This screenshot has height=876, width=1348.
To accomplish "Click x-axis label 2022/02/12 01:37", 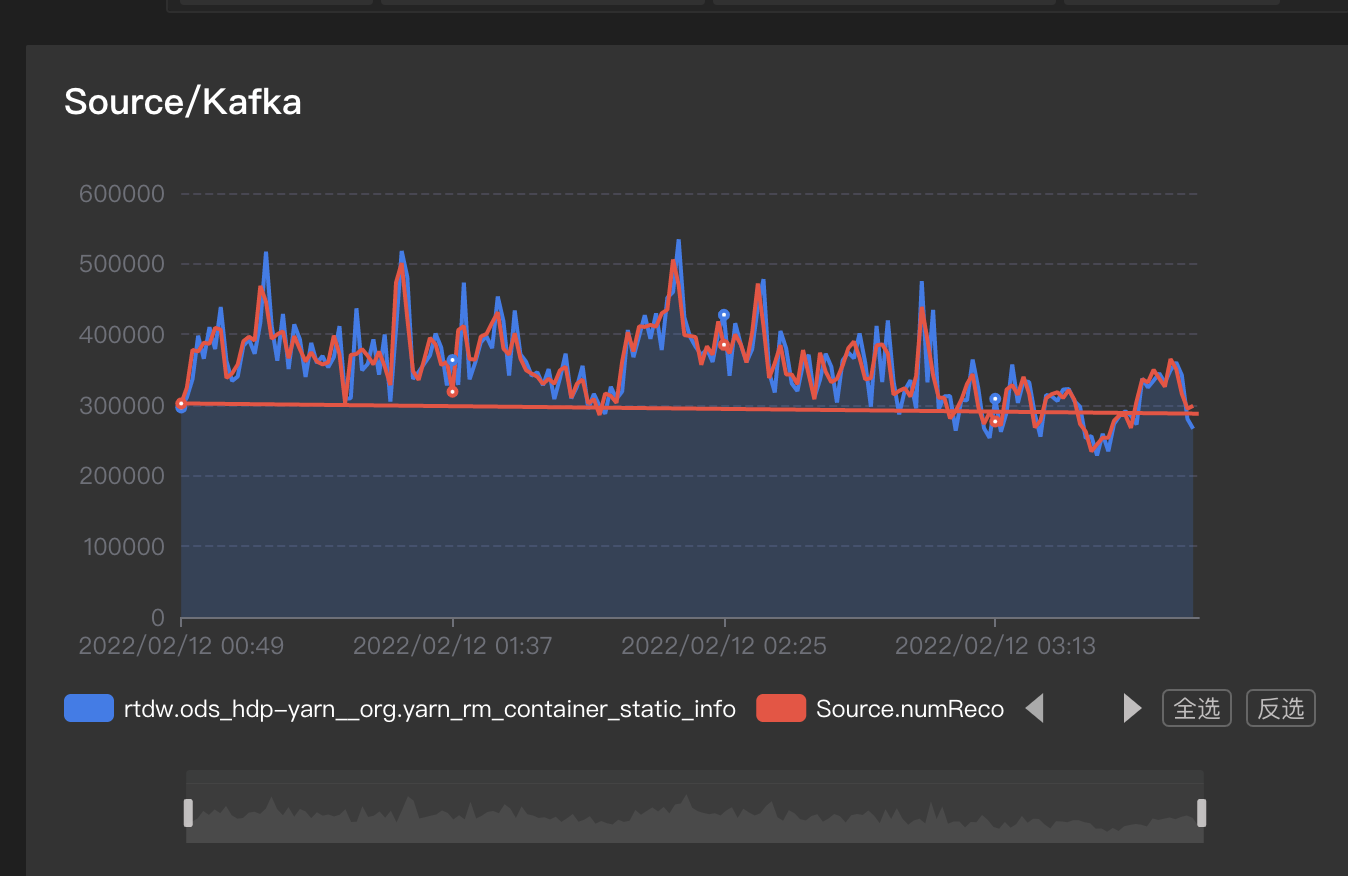I will click(452, 646).
